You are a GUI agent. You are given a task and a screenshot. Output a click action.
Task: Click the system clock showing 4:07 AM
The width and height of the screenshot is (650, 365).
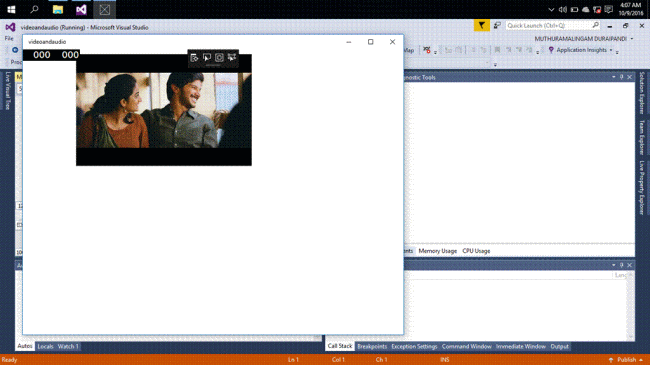631,9
